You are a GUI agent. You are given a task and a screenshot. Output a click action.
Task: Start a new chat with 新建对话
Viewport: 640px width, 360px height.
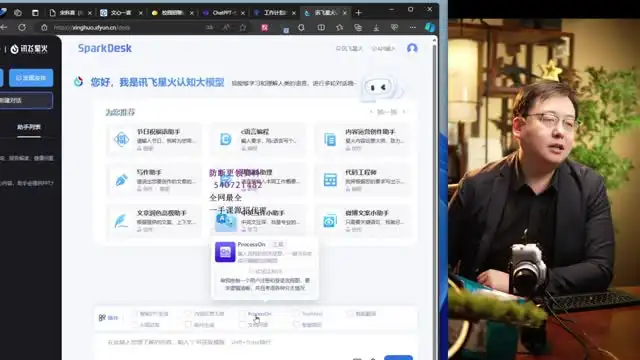[25, 100]
